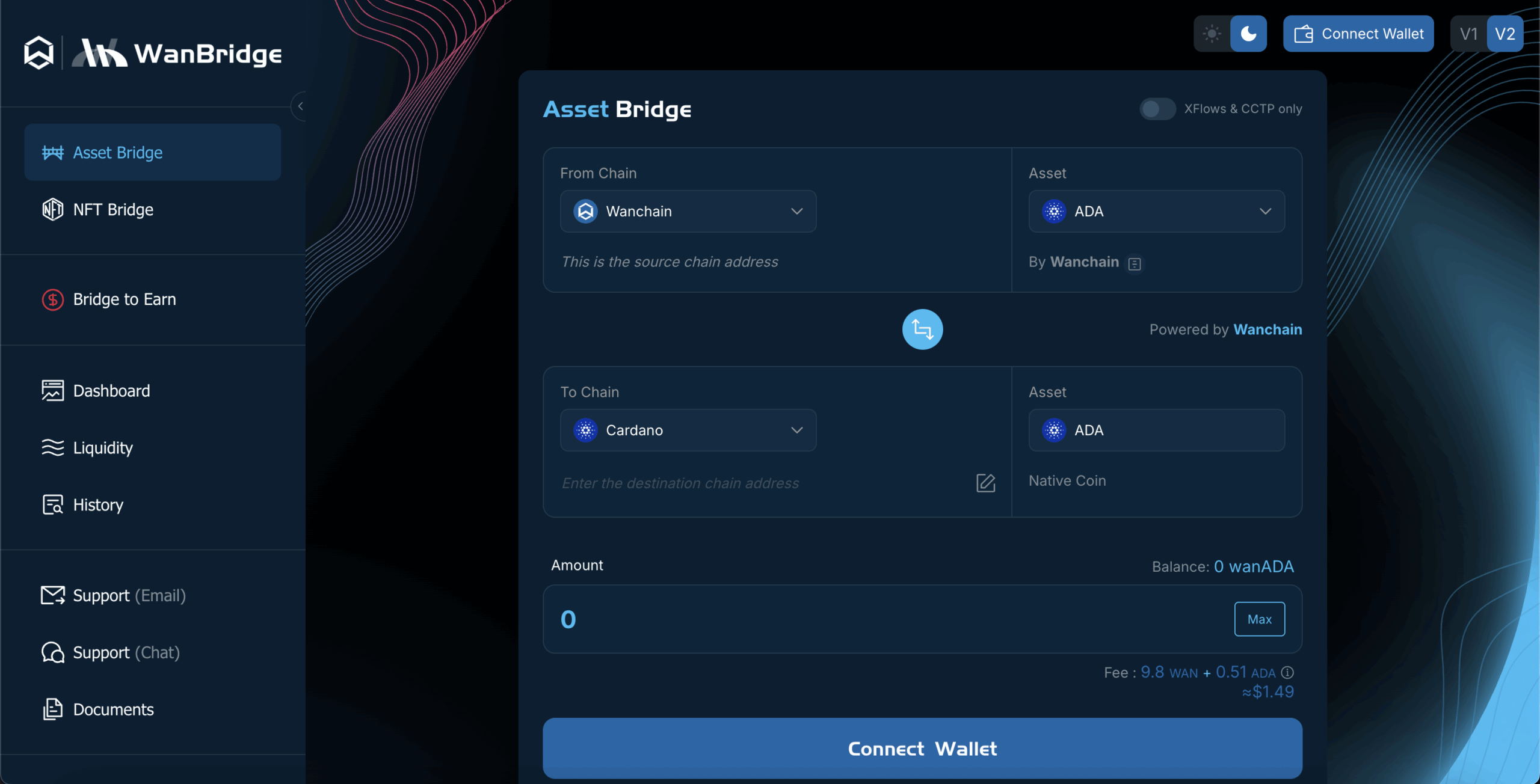Click the Documents file icon
The image size is (1540, 784).
(52, 709)
